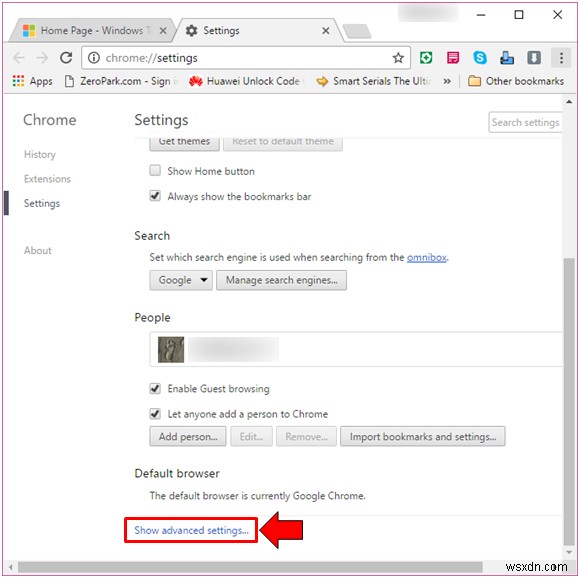Click the chrome://settings address bar
Screen dimensions: 579x577
[246, 58]
